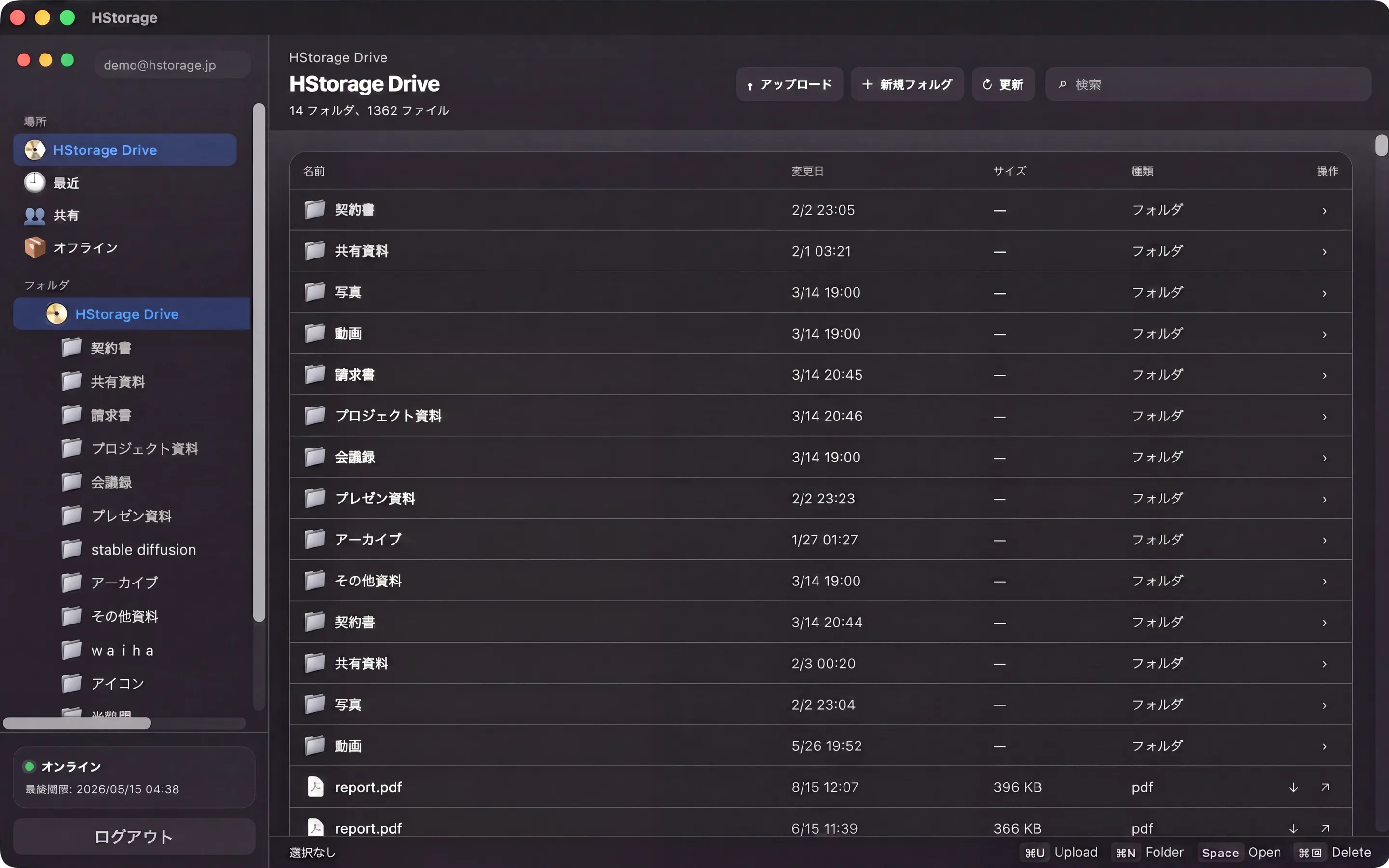Click folder icon of 共有資料 dated 2/1 03:21

pos(314,251)
